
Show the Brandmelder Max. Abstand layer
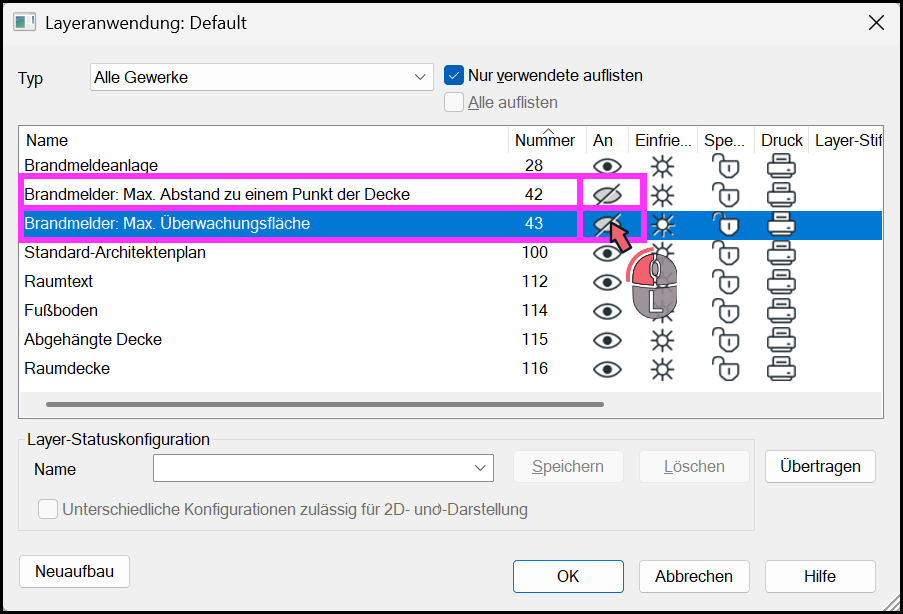point(607,195)
